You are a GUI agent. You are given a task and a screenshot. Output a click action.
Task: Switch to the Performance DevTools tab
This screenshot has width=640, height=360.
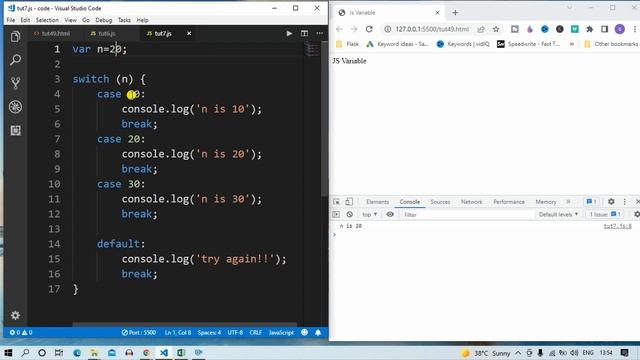509,202
